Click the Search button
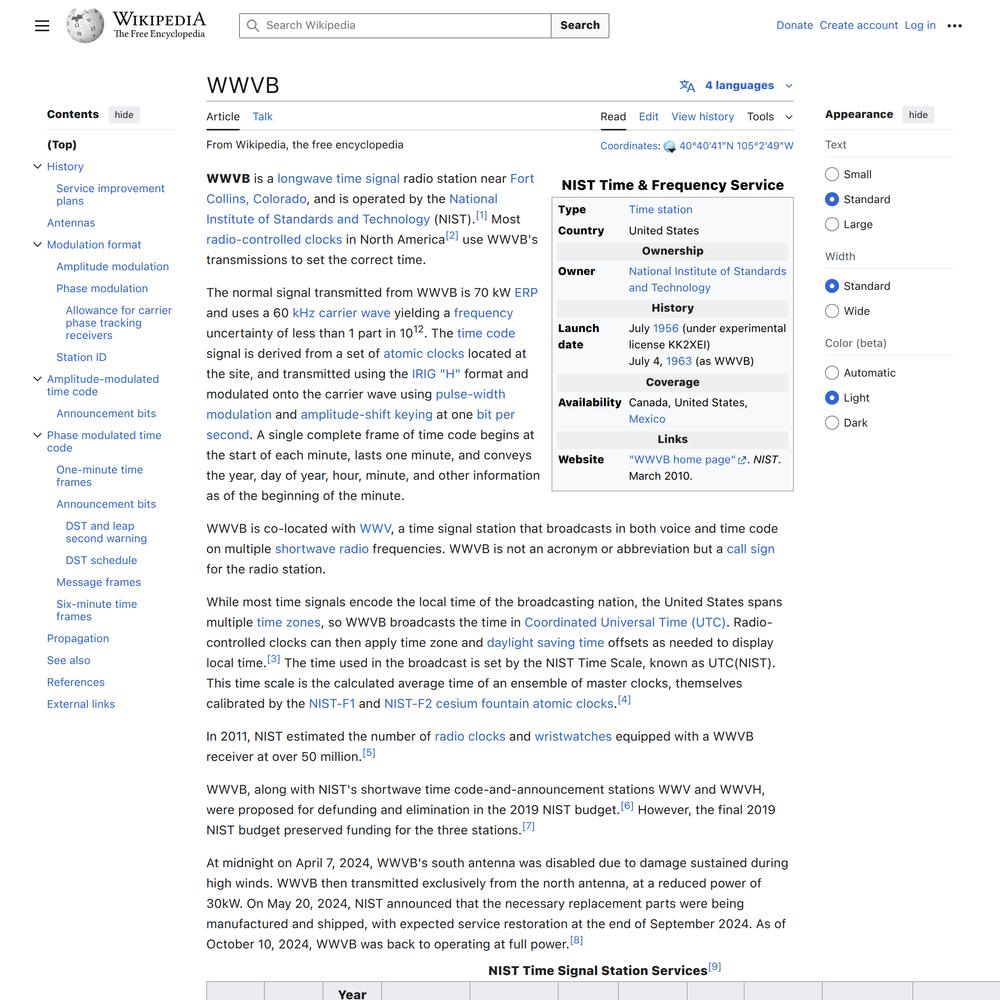Image resolution: width=1000 pixels, height=1000 pixels. pos(580,26)
